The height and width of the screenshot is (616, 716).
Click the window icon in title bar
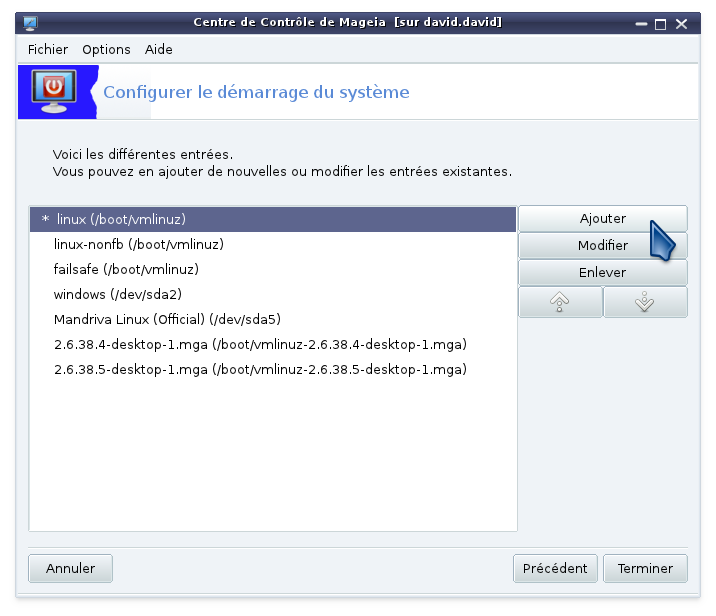(31, 23)
